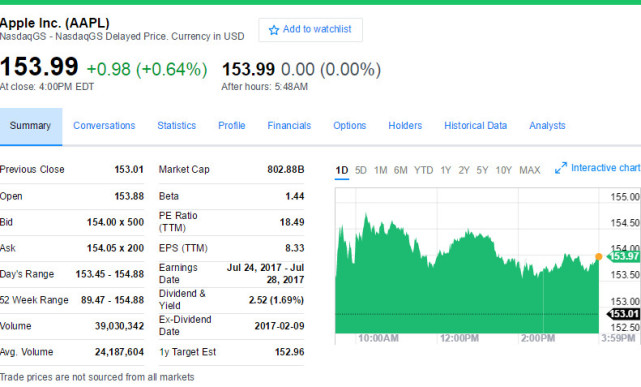Click the 153.01 previous close chart label
The image size is (641, 387).
(x=623, y=314)
